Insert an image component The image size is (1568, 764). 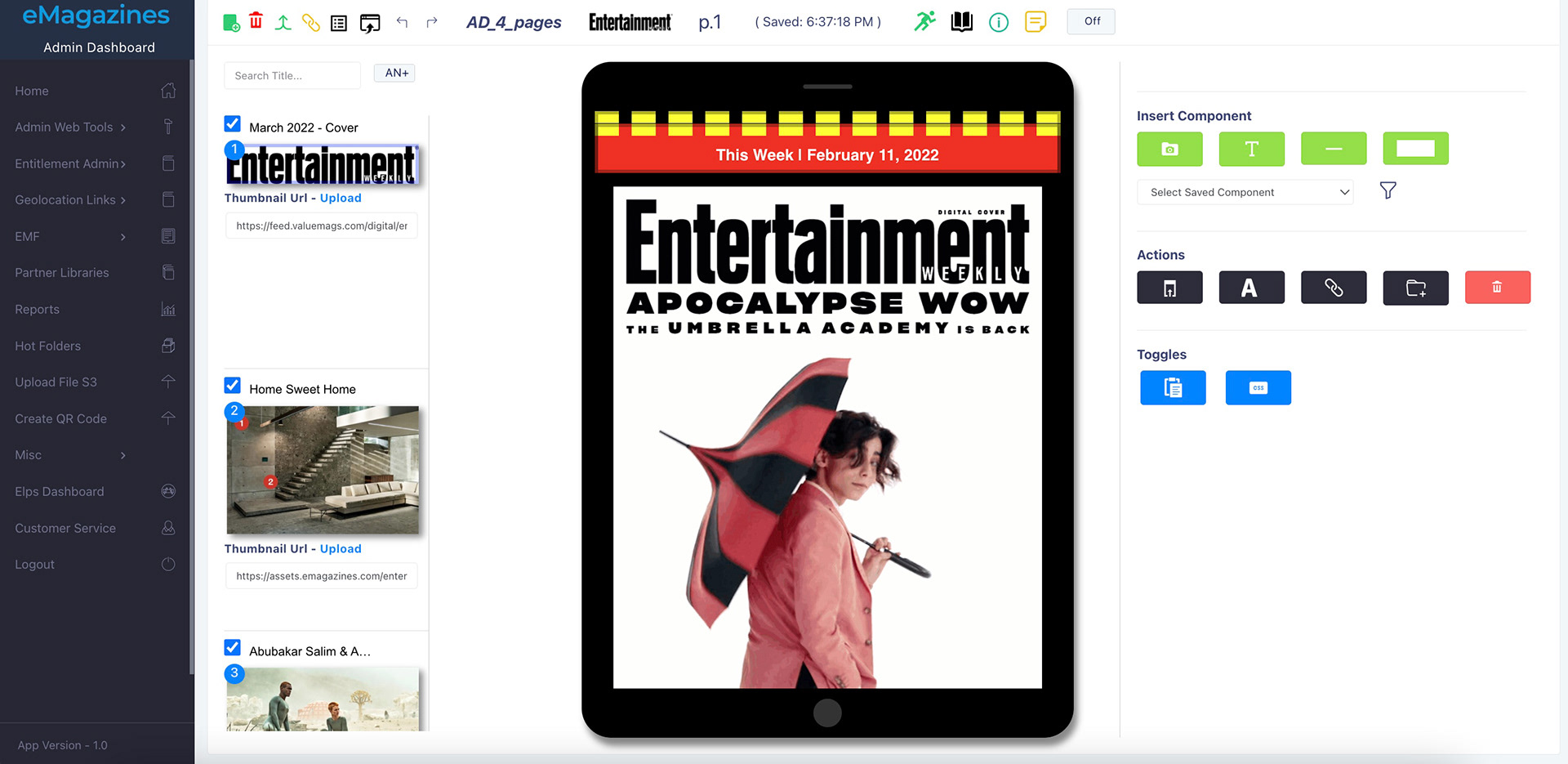(1169, 149)
